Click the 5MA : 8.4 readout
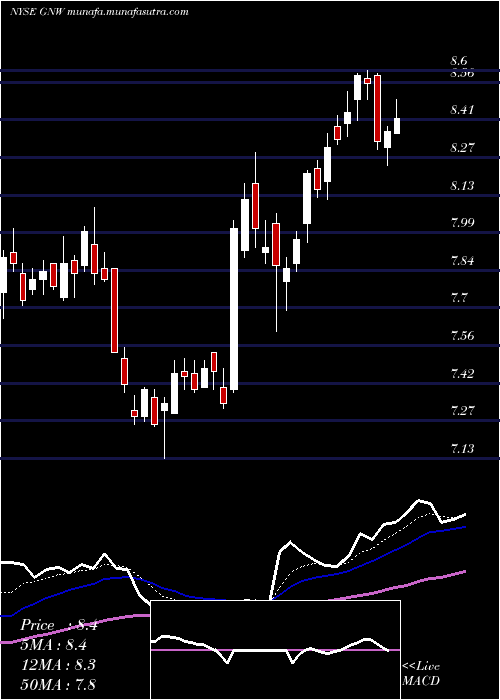This screenshot has width=500, height=700. 53,645
